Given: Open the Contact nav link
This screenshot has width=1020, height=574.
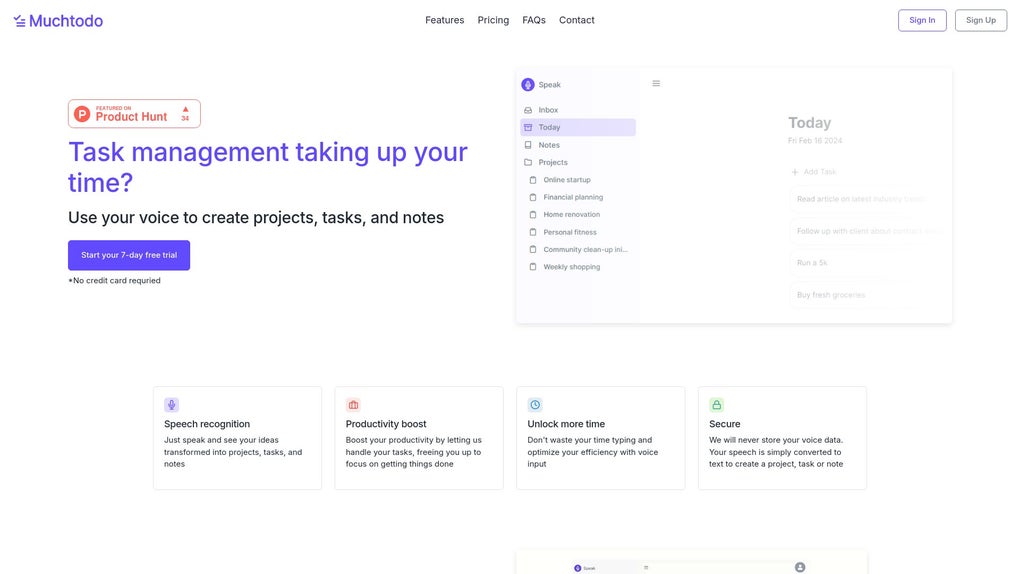Looking at the screenshot, I should click(x=576, y=20).
